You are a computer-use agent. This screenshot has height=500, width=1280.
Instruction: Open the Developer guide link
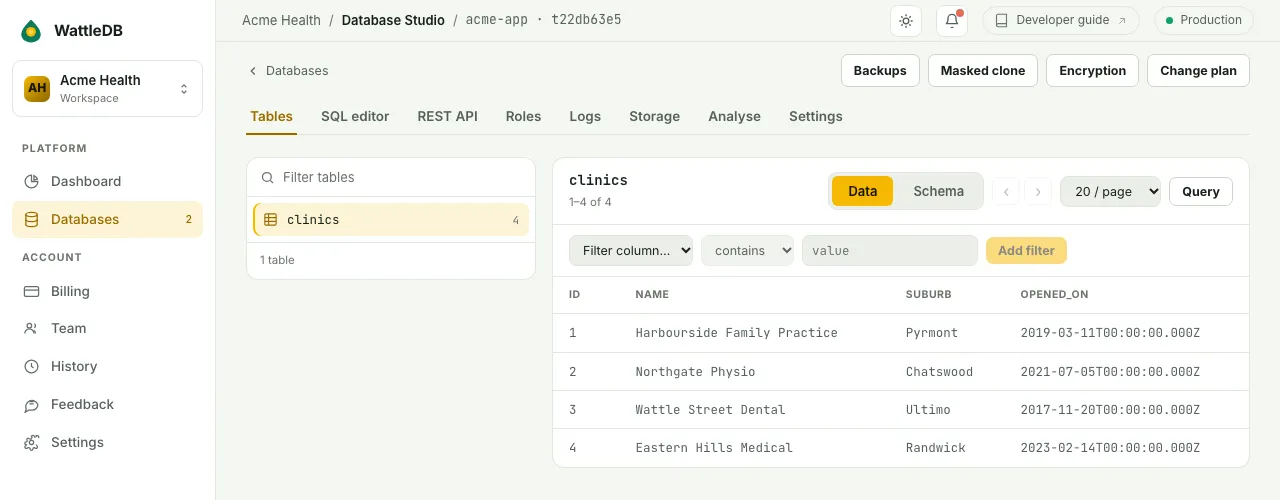(x=1063, y=20)
